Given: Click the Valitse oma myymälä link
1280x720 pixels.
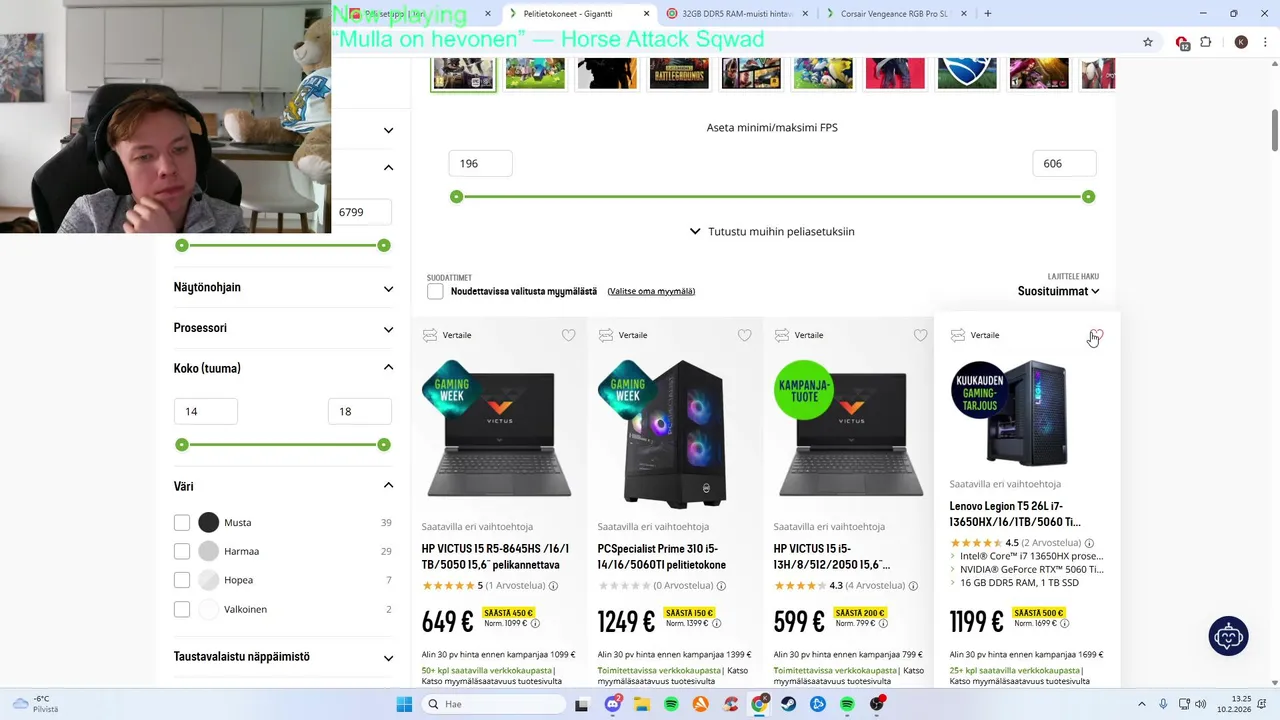Looking at the screenshot, I should (x=651, y=291).
